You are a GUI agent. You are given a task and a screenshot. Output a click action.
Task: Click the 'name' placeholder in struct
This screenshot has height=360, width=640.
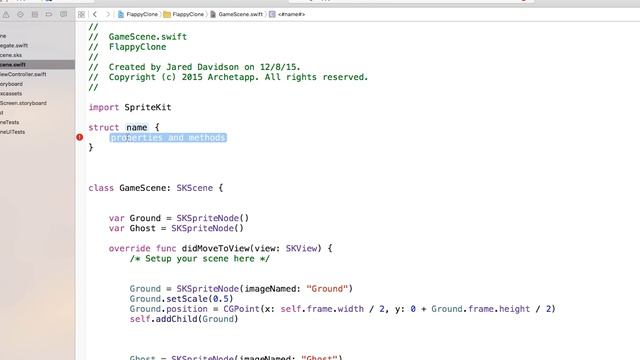click(x=136, y=127)
